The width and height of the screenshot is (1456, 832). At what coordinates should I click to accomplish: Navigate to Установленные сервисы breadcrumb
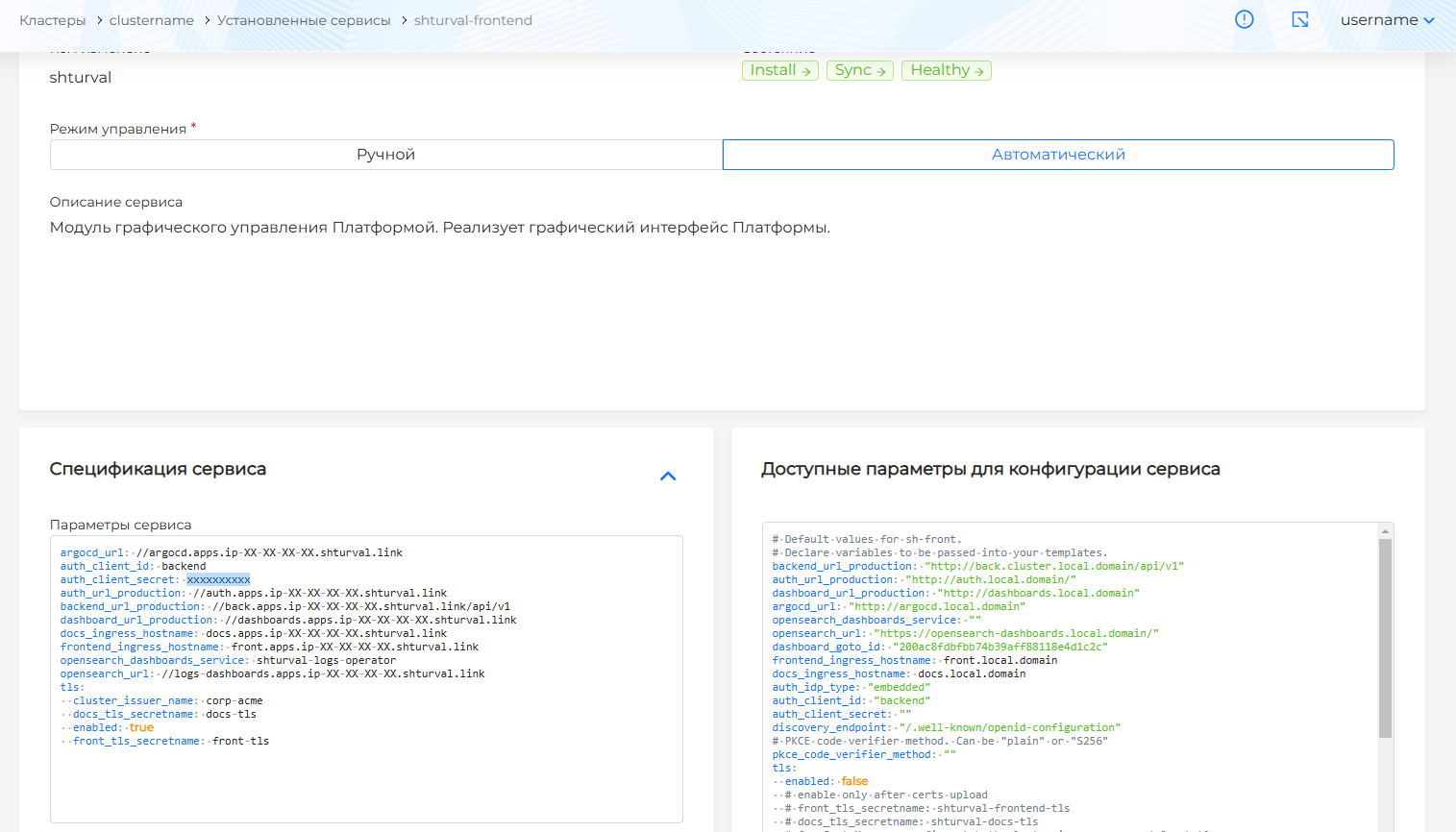[304, 20]
